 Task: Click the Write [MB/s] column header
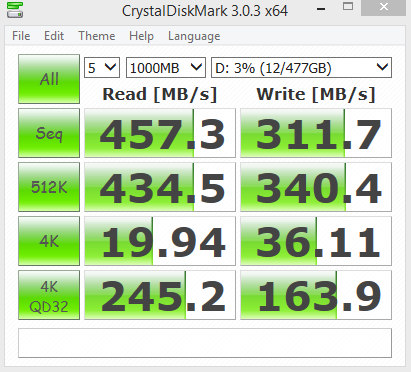click(316, 94)
